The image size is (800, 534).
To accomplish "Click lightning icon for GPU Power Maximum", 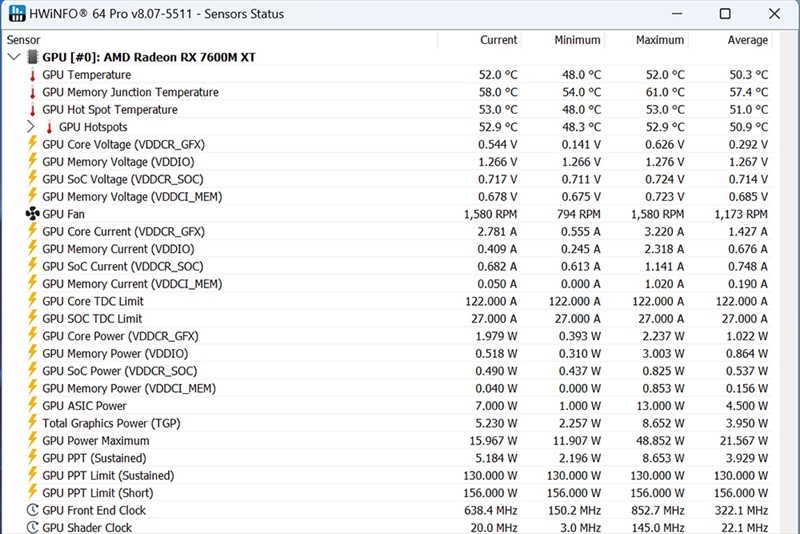I will tap(32, 440).
